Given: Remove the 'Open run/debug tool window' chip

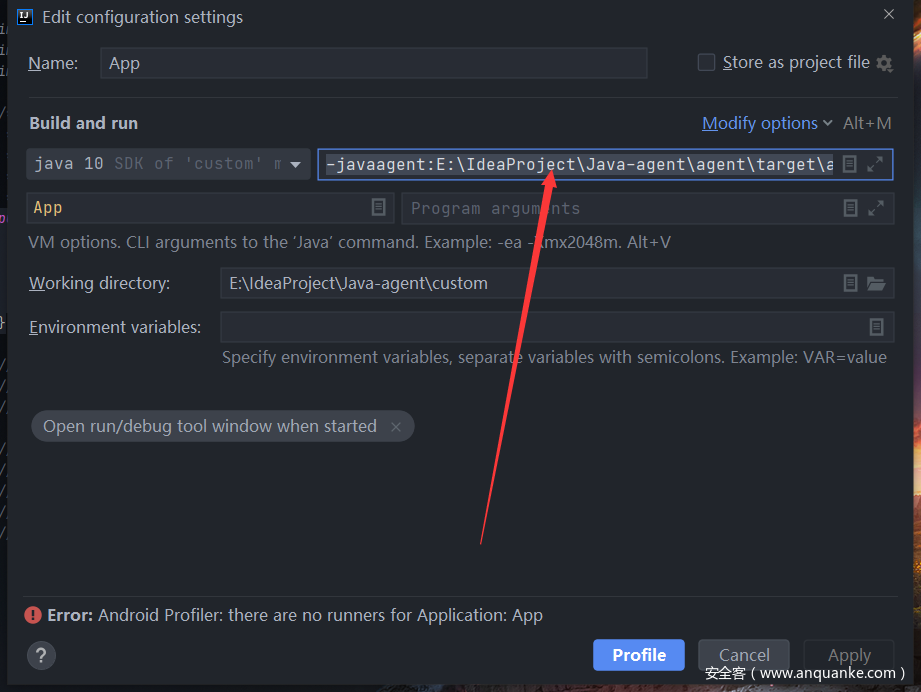Looking at the screenshot, I should [396, 427].
